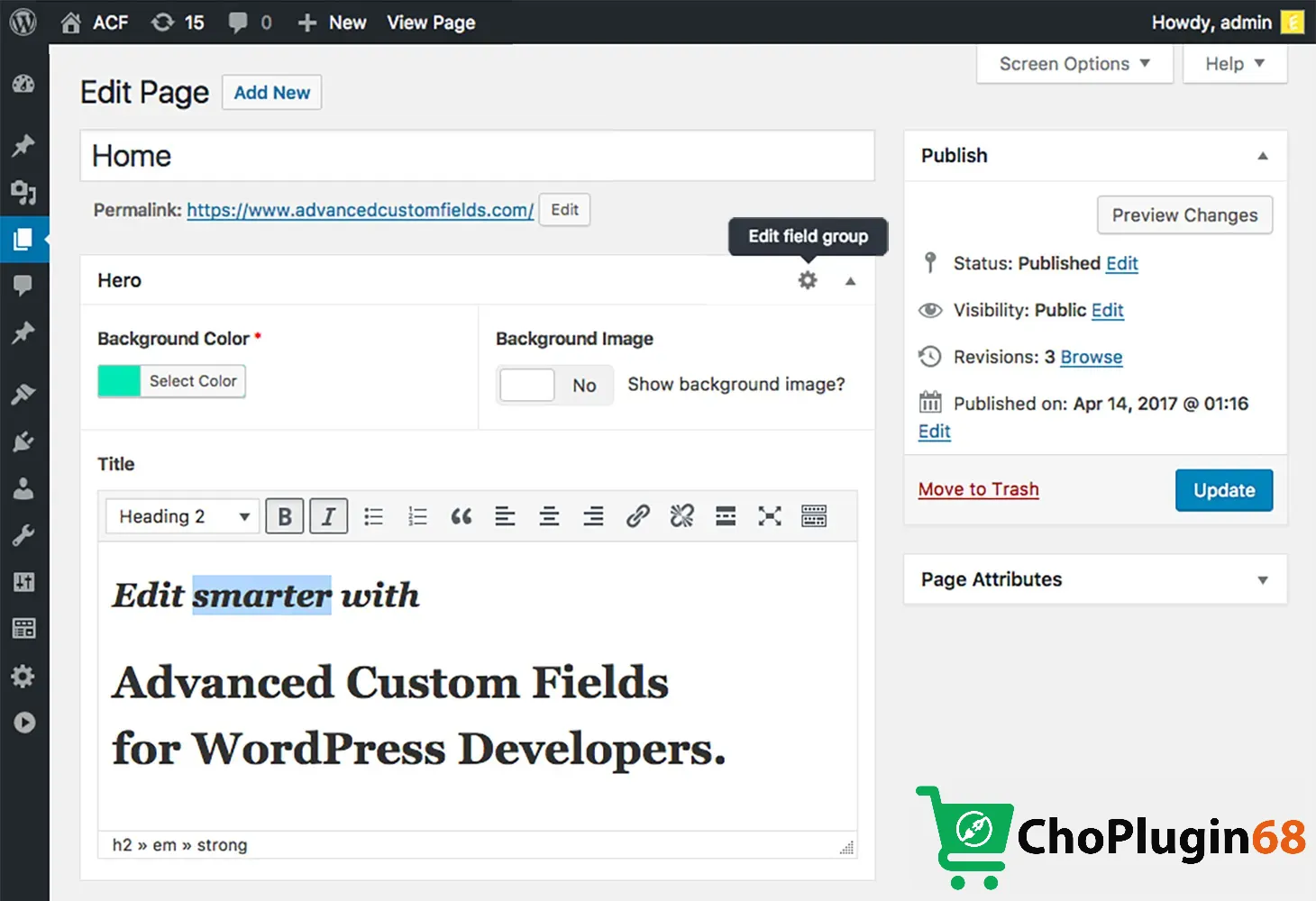The width and height of the screenshot is (1316, 901).
Task: Collapse the Publish box arrow
Action: (1263, 156)
